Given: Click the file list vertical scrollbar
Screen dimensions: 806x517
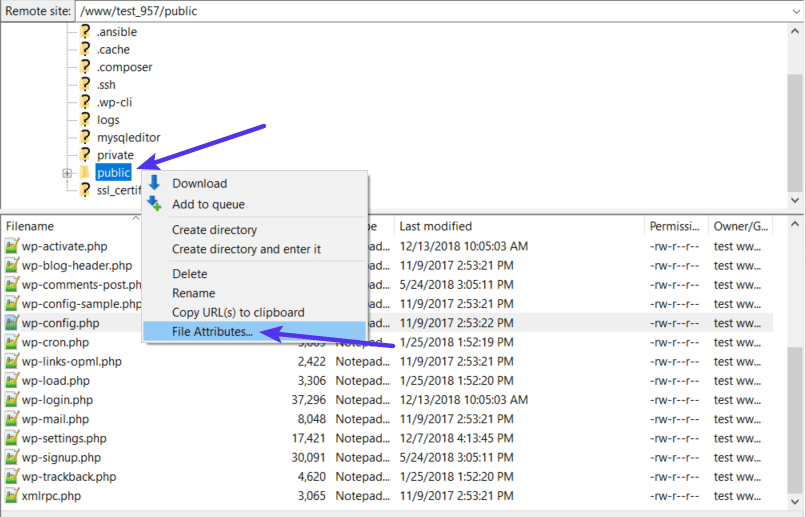Looking at the screenshot, I should click(x=795, y=420).
